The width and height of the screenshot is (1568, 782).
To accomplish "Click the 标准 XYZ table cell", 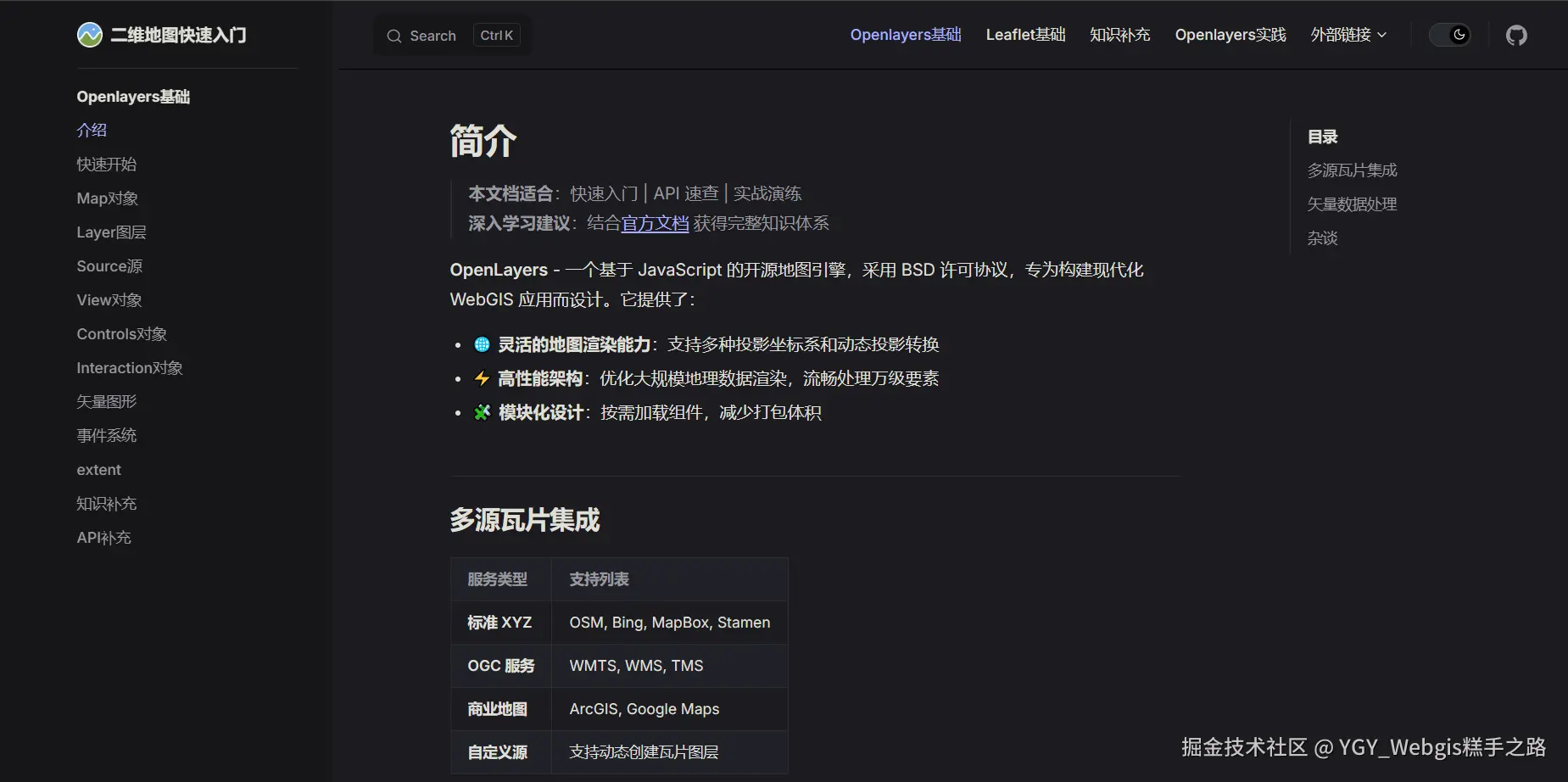I will pyautogui.click(x=500, y=623).
